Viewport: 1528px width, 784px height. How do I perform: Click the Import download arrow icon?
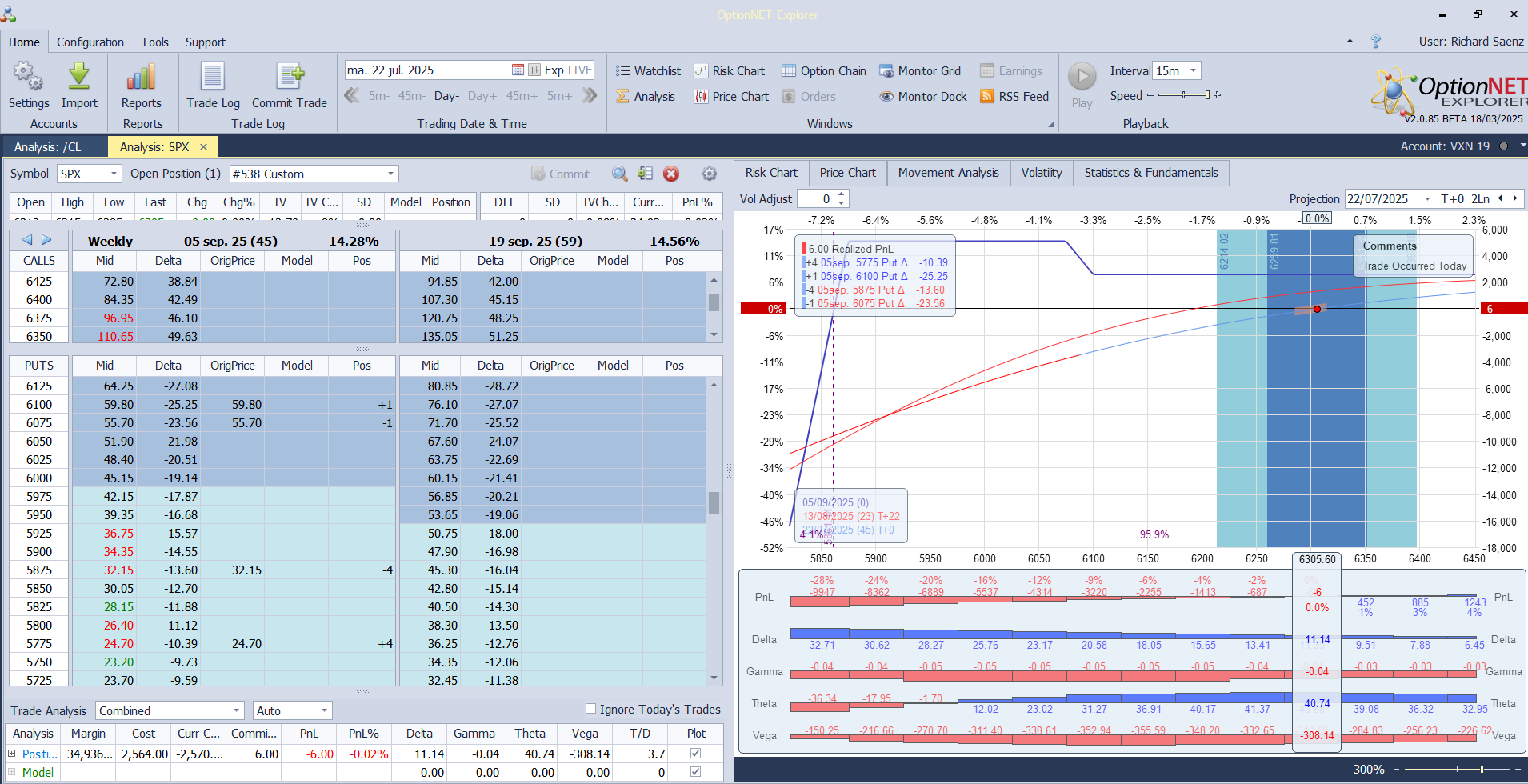point(79,77)
